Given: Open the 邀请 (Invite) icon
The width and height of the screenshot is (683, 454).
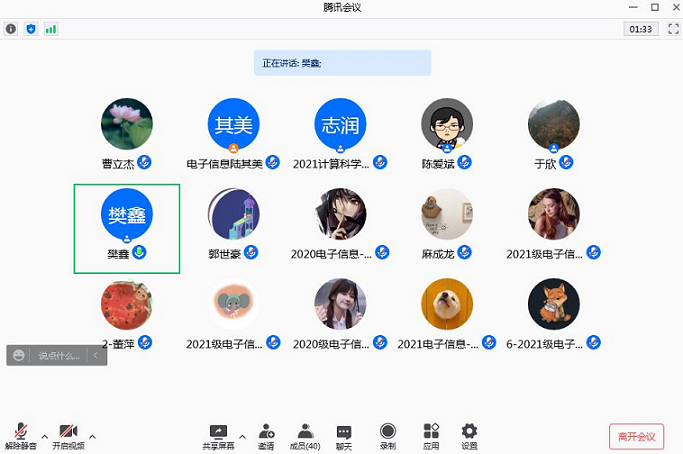Looking at the screenshot, I should click(x=266, y=436).
